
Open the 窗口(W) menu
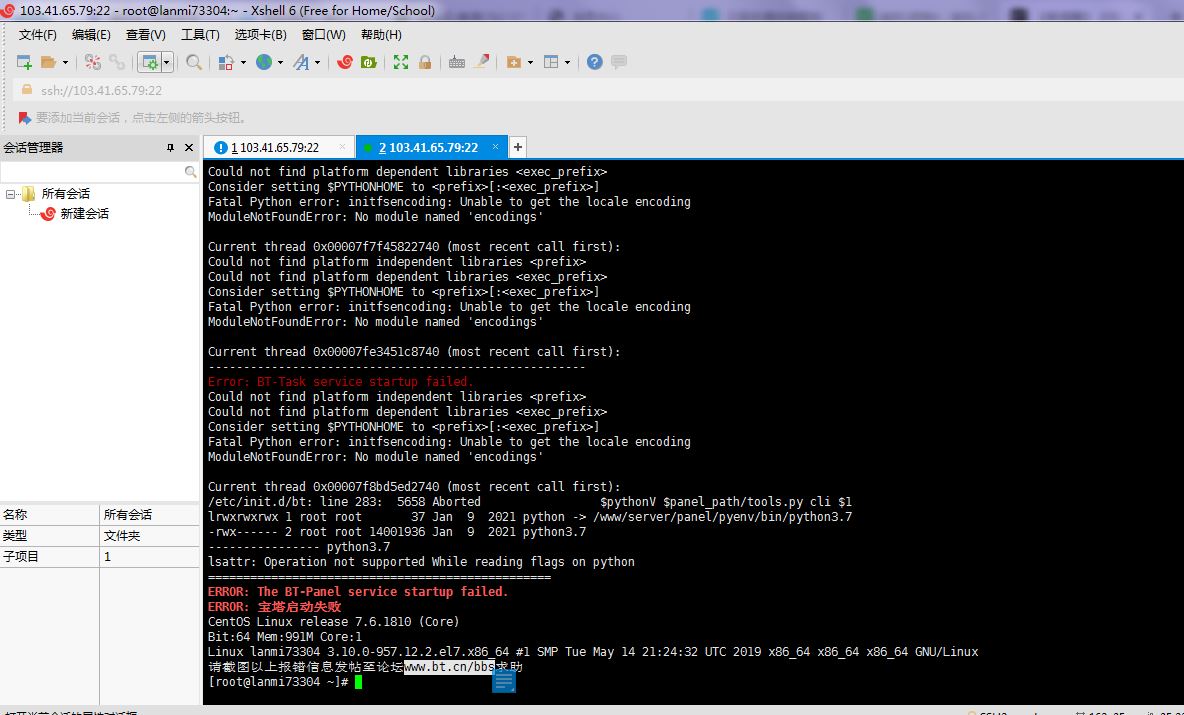(324, 35)
